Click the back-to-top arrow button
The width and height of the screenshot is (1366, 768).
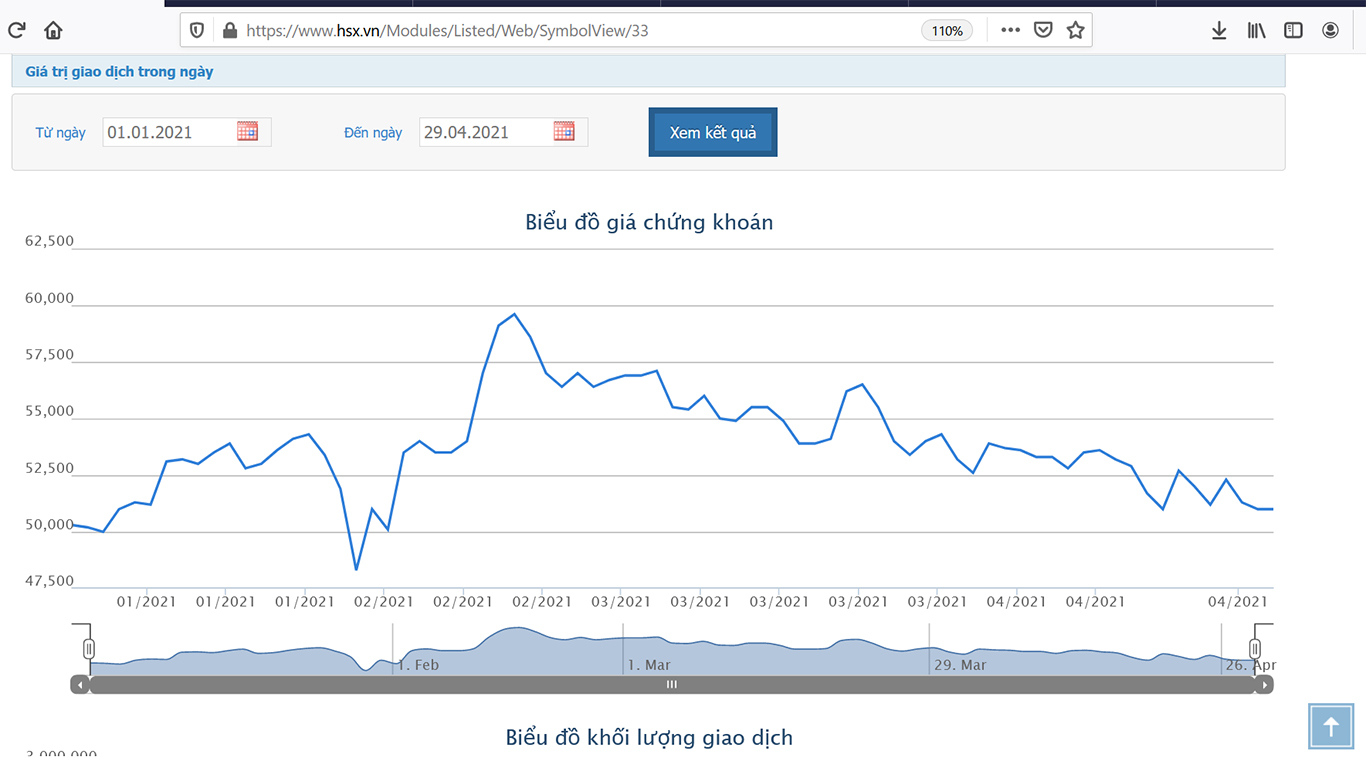tap(1331, 726)
